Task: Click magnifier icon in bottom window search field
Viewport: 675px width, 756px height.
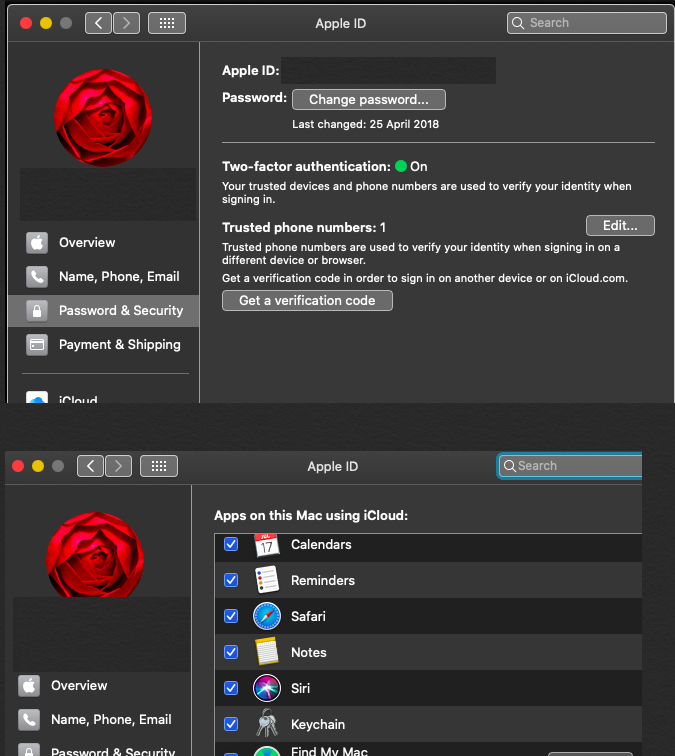Action: click(509, 466)
